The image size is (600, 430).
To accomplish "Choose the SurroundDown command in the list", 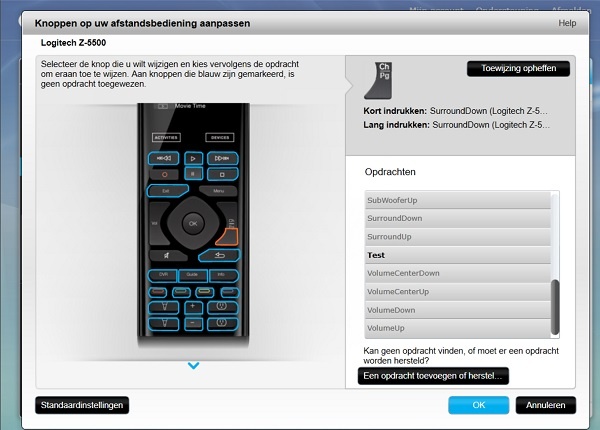I will [458, 218].
